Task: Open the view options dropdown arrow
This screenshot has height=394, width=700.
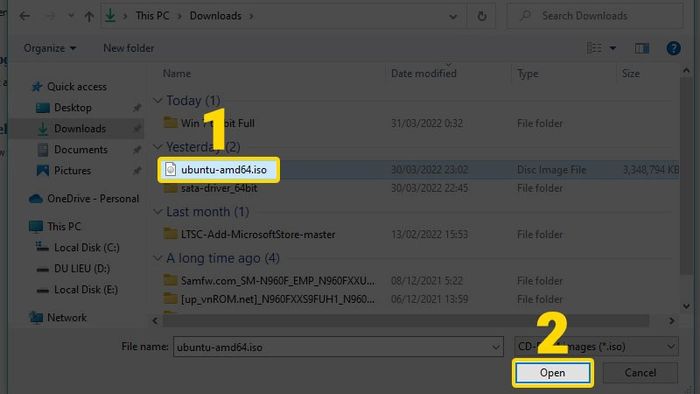Action: coord(612,48)
